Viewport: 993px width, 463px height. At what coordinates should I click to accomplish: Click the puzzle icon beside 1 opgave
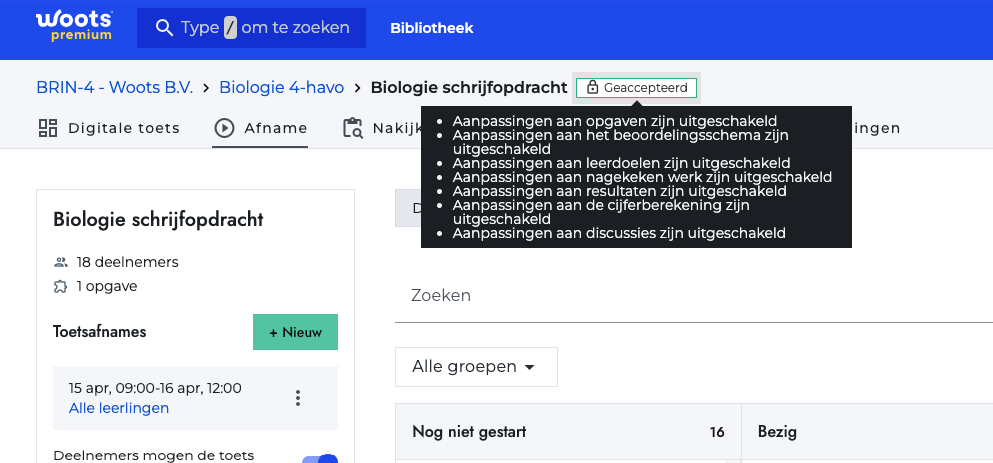click(x=61, y=286)
